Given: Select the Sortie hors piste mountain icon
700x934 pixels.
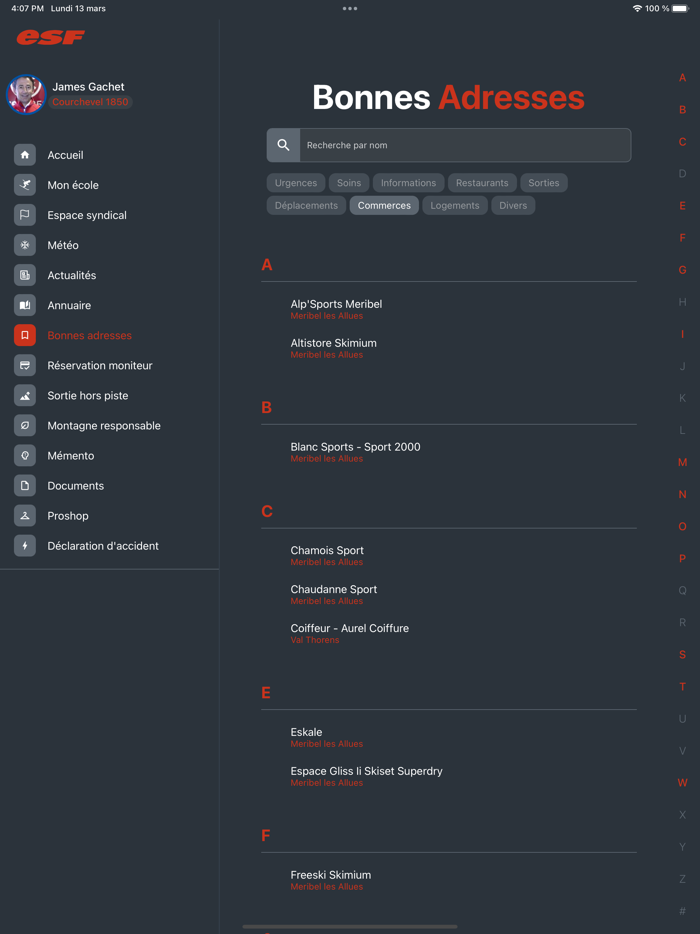Looking at the screenshot, I should coord(25,396).
